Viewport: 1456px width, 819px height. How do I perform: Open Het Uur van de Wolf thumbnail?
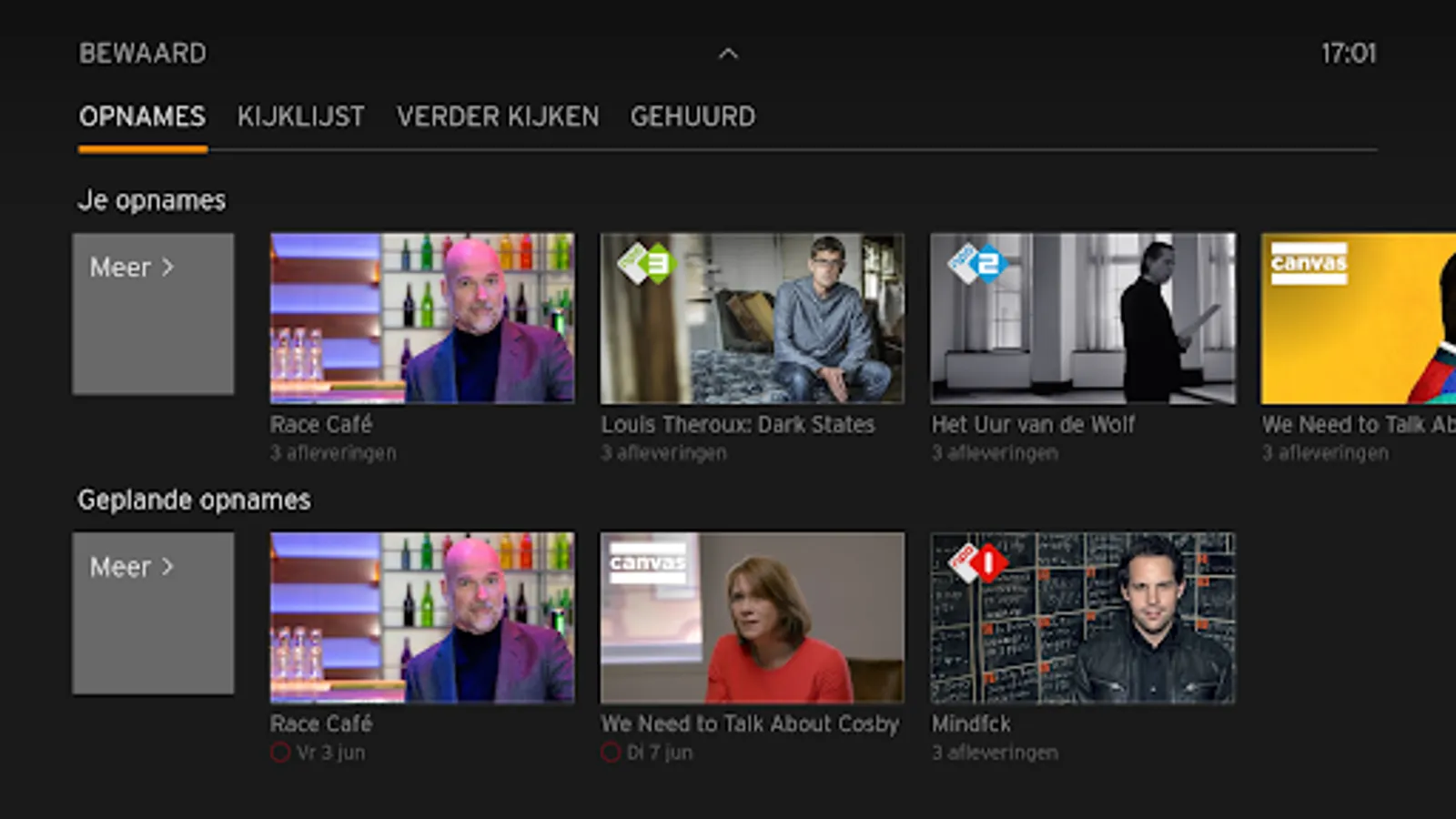tap(1083, 318)
